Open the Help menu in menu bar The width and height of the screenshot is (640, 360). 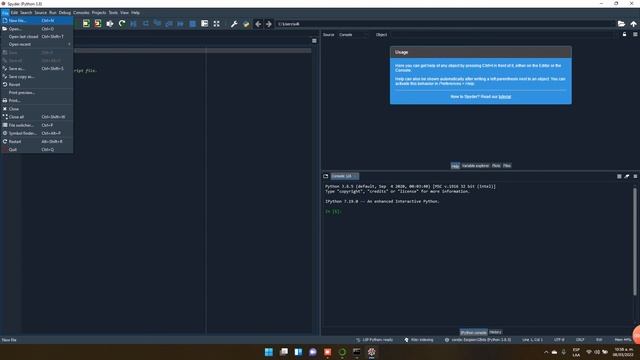pyautogui.click(x=135, y=13)
